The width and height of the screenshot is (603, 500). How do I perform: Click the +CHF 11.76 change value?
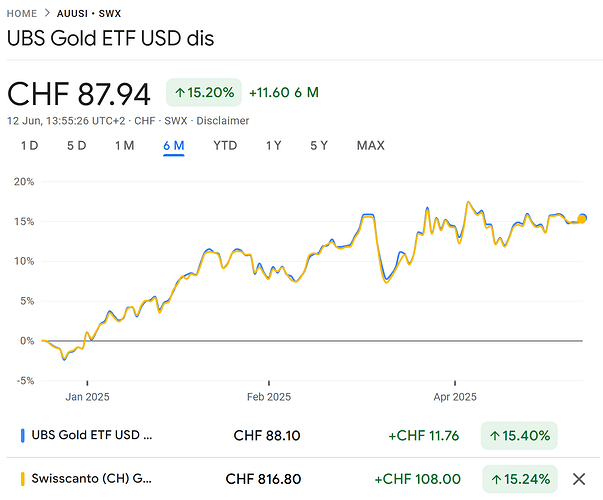tap(423, 436)
